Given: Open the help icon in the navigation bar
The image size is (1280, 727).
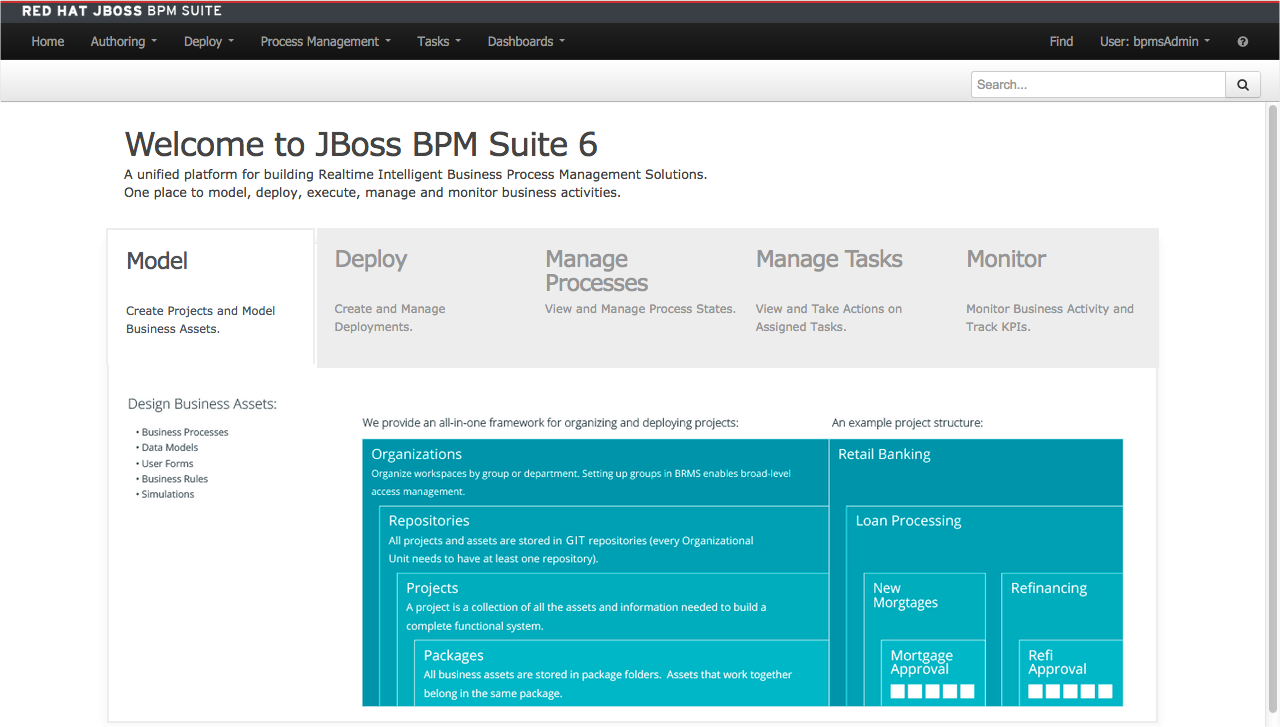Looking at the screenshot, I should 1242,41.
